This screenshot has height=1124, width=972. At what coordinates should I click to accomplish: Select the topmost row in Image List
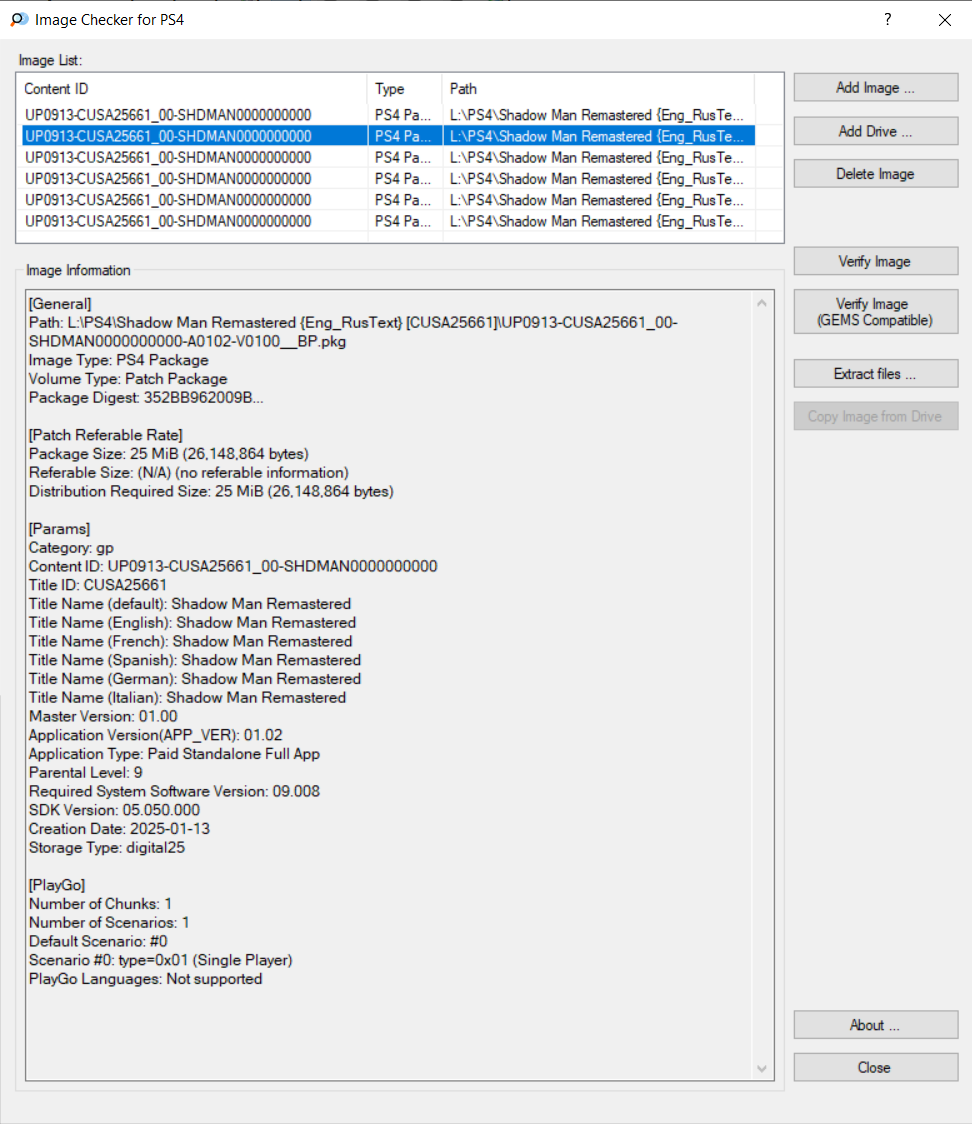click(388, 115)
